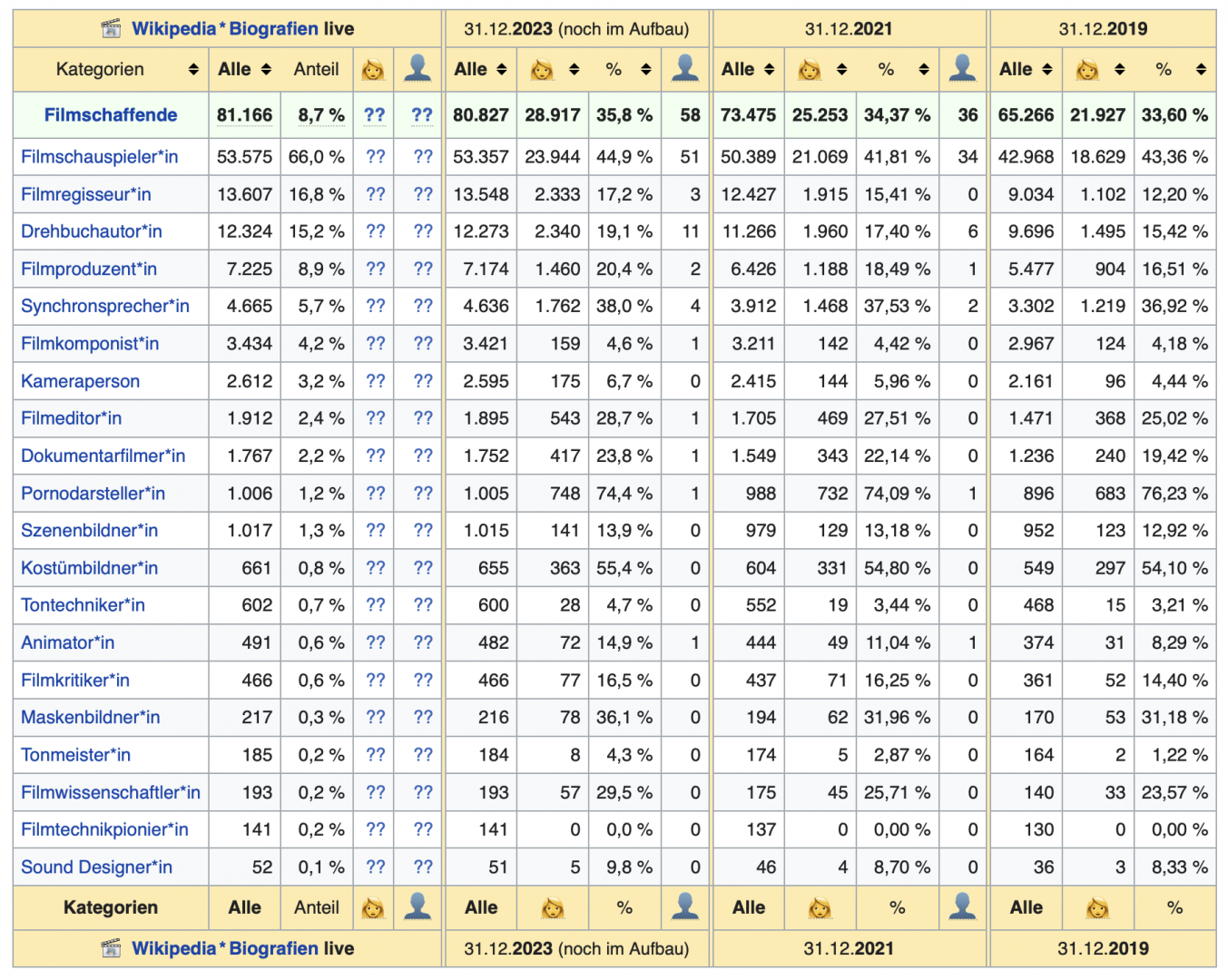Open the bold Filmschaffende category link
Image resolution: width=1228 pixels, height=980 pixels.
111,115
